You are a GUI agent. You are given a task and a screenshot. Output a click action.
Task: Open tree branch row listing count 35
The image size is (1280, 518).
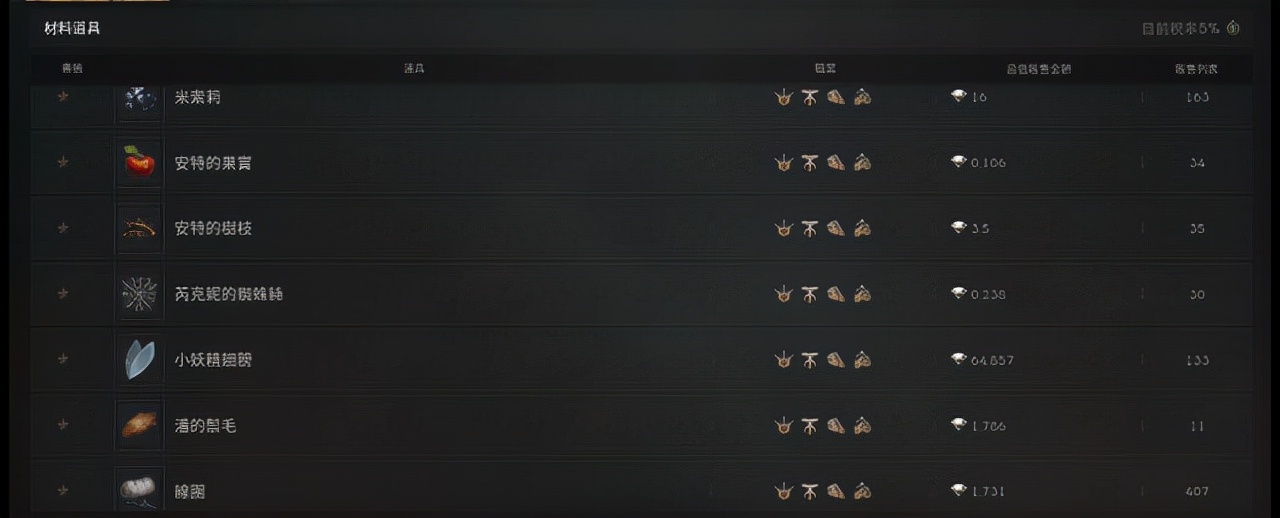pyautogui.click(x=1197, y=228)
